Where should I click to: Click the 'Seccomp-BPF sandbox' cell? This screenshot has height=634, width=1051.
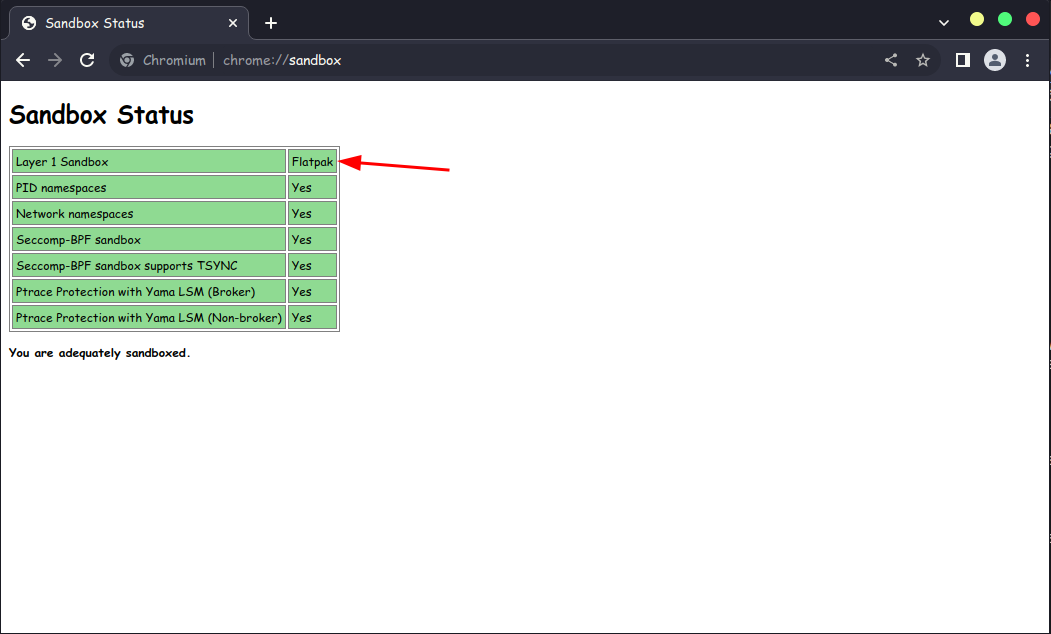(149, 239)
